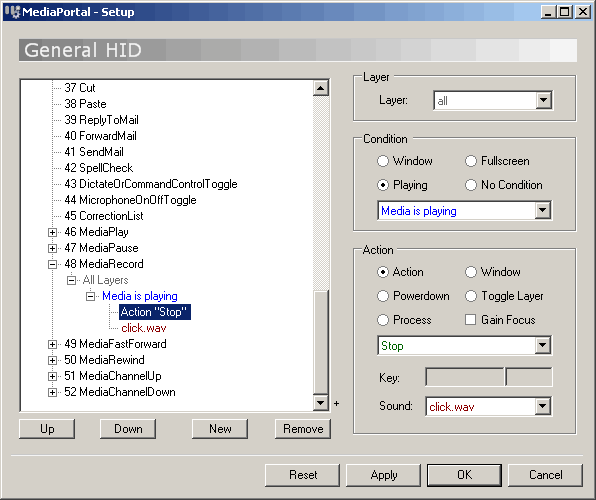Click the Remove button

(x=303, y=429)
